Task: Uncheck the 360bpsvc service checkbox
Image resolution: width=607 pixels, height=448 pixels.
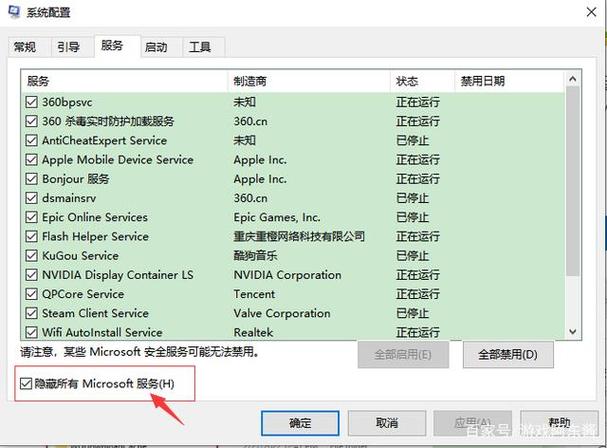Action: [31, 102]
